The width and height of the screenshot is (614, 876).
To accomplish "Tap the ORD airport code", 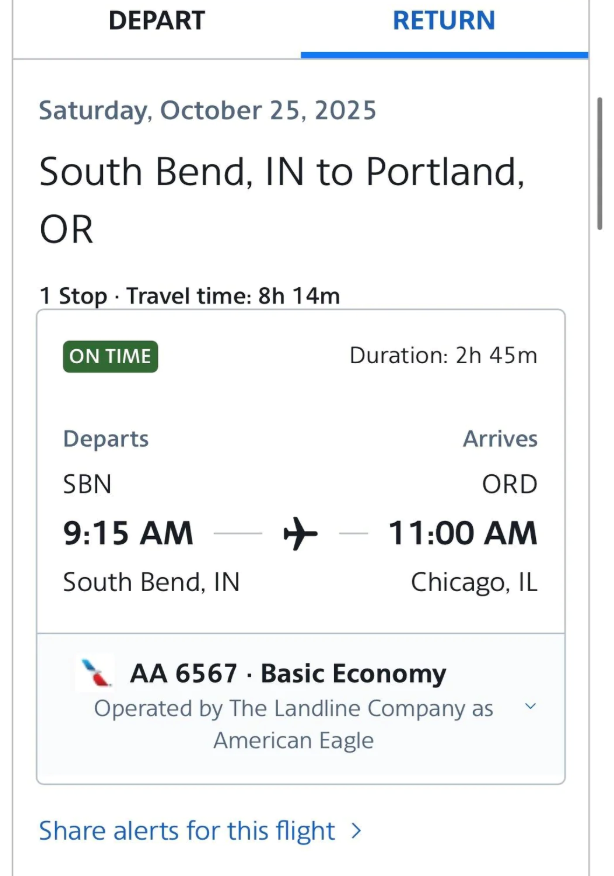I will (511, 484).
